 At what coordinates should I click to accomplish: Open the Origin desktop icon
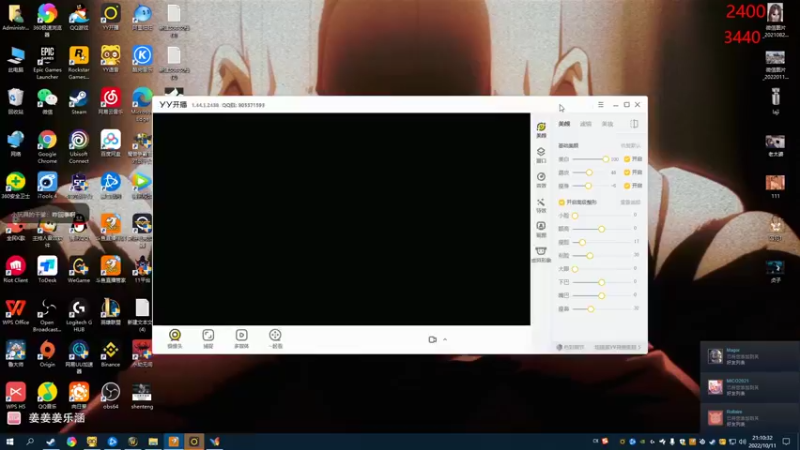pyautogui.click(x=47, y=354)
